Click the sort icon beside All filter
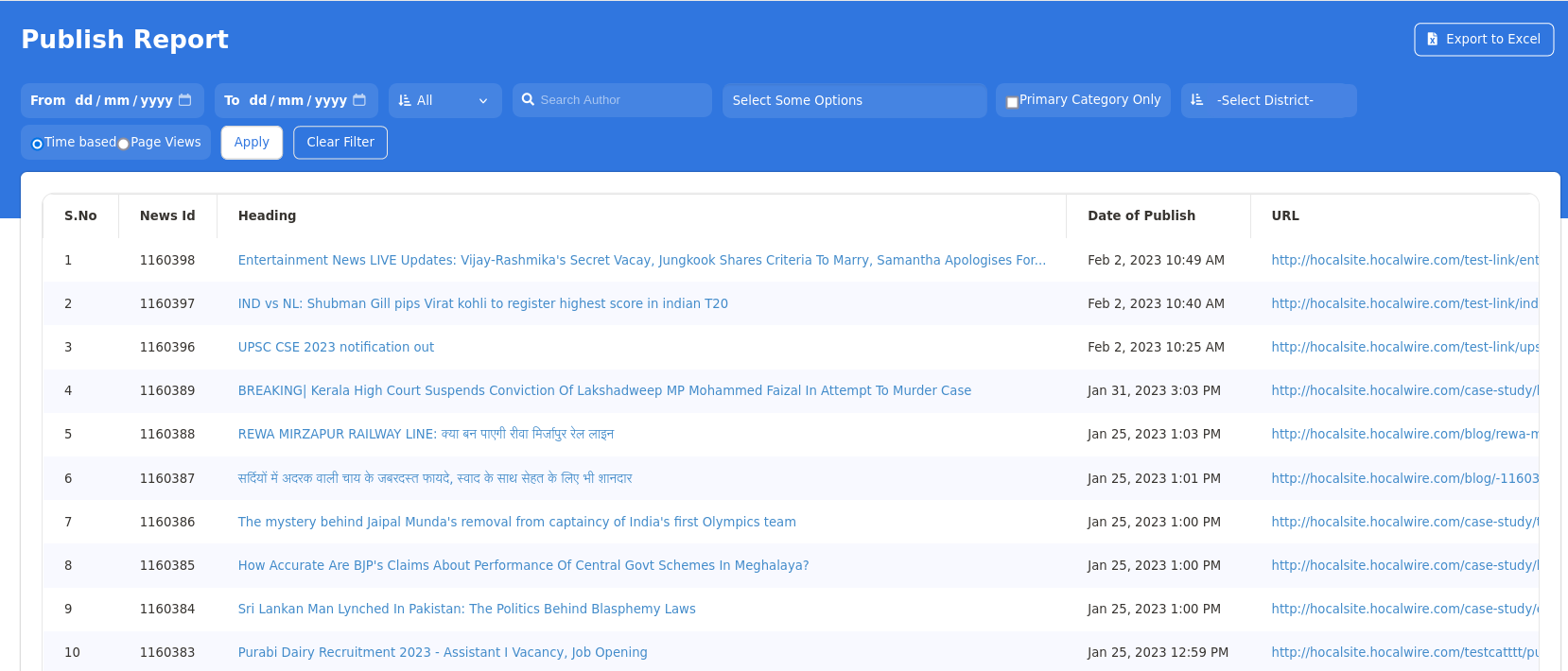This screenshot has height=671, width=1568. tap(405, 100)
